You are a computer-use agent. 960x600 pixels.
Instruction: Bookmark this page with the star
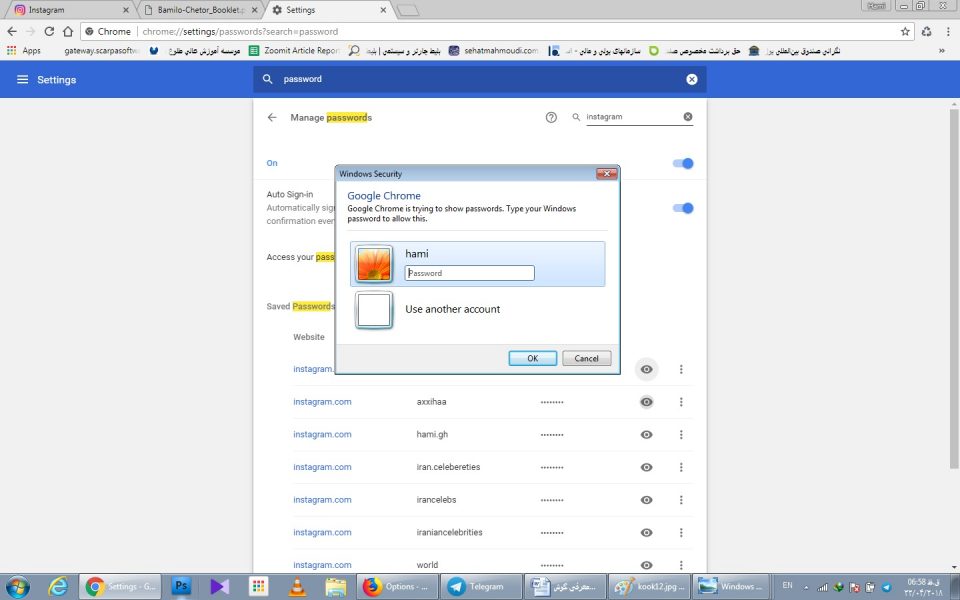(905, 31)
